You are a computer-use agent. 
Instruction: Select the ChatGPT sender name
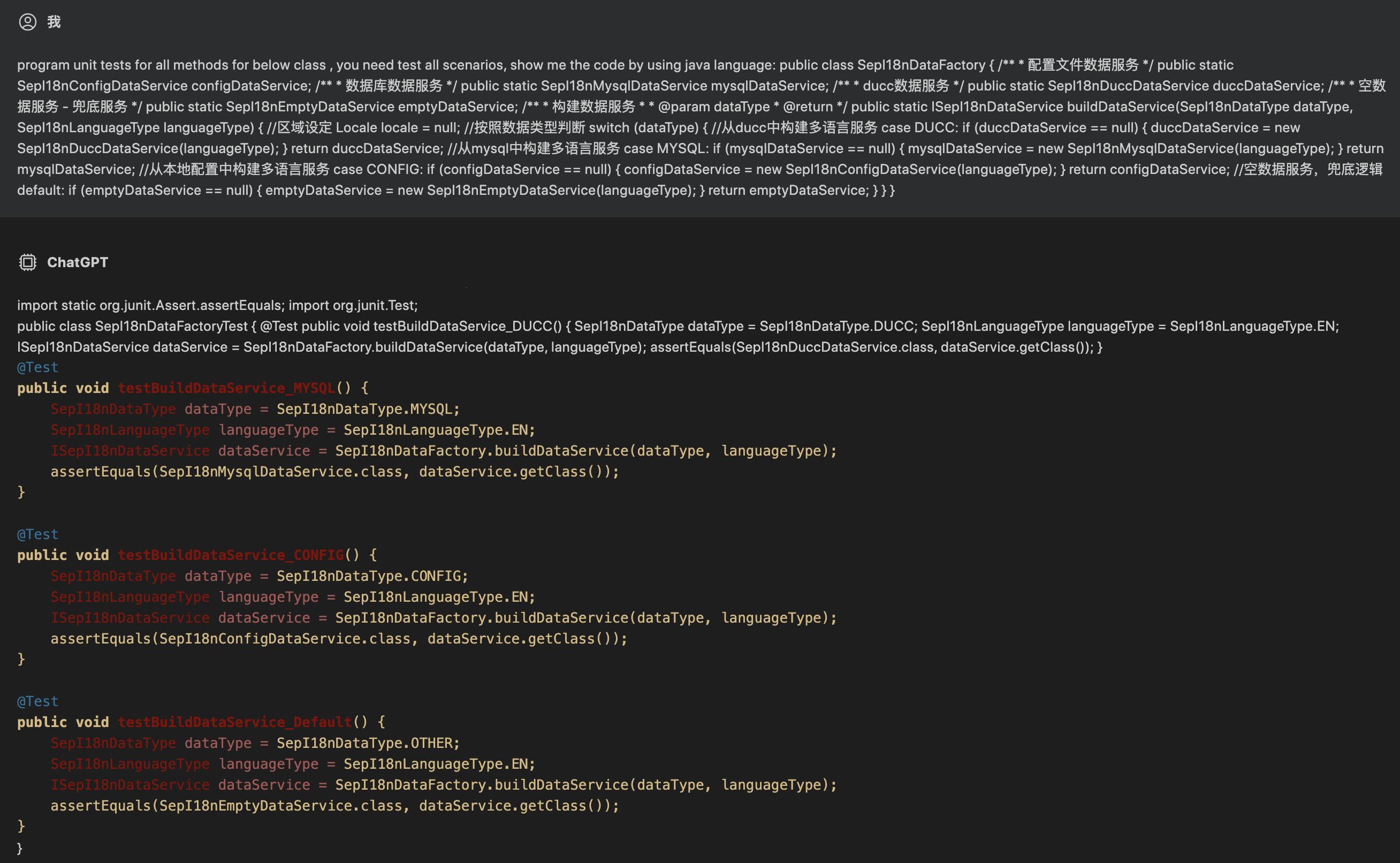pyautogui.click(x=78, y=262)
